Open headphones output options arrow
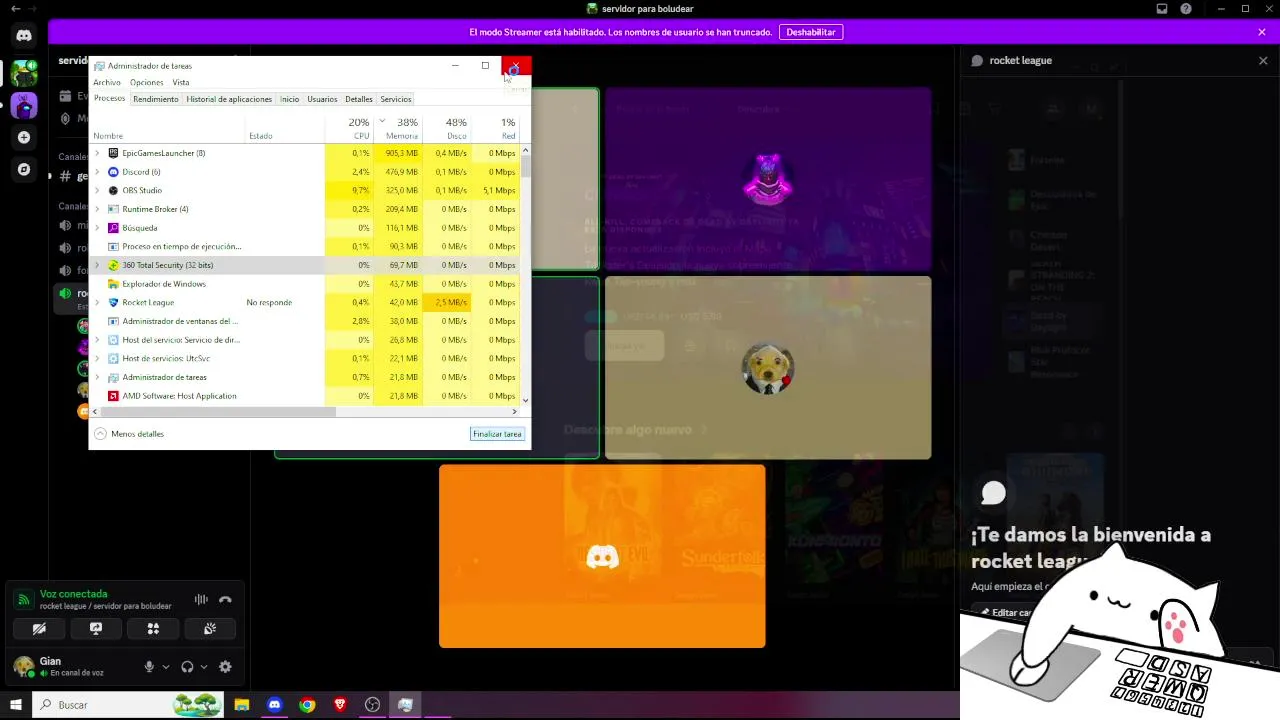 (204, 667)
